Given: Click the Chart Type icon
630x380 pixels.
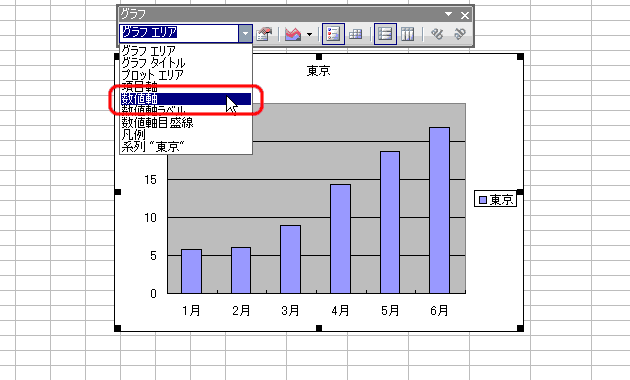Looking at the screenshot, I should pos(293,34).
